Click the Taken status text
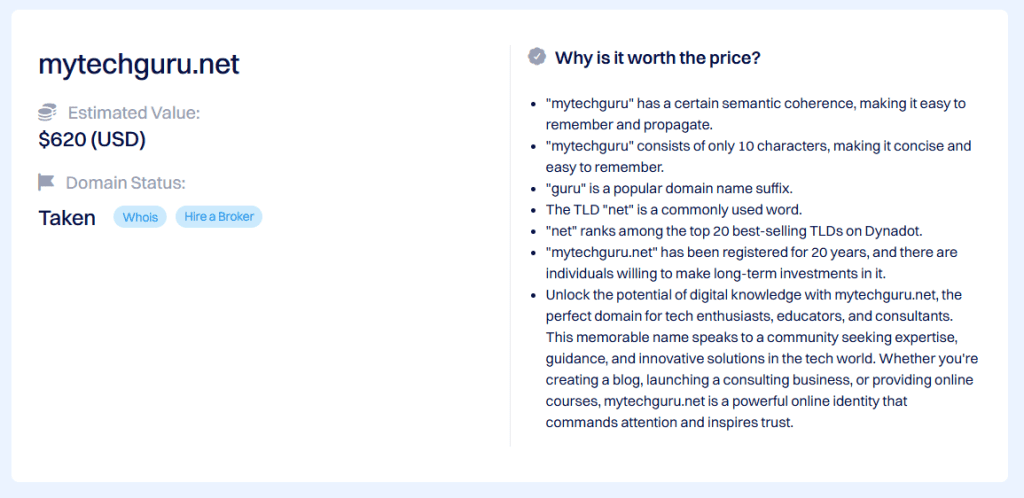 [67, 218]
